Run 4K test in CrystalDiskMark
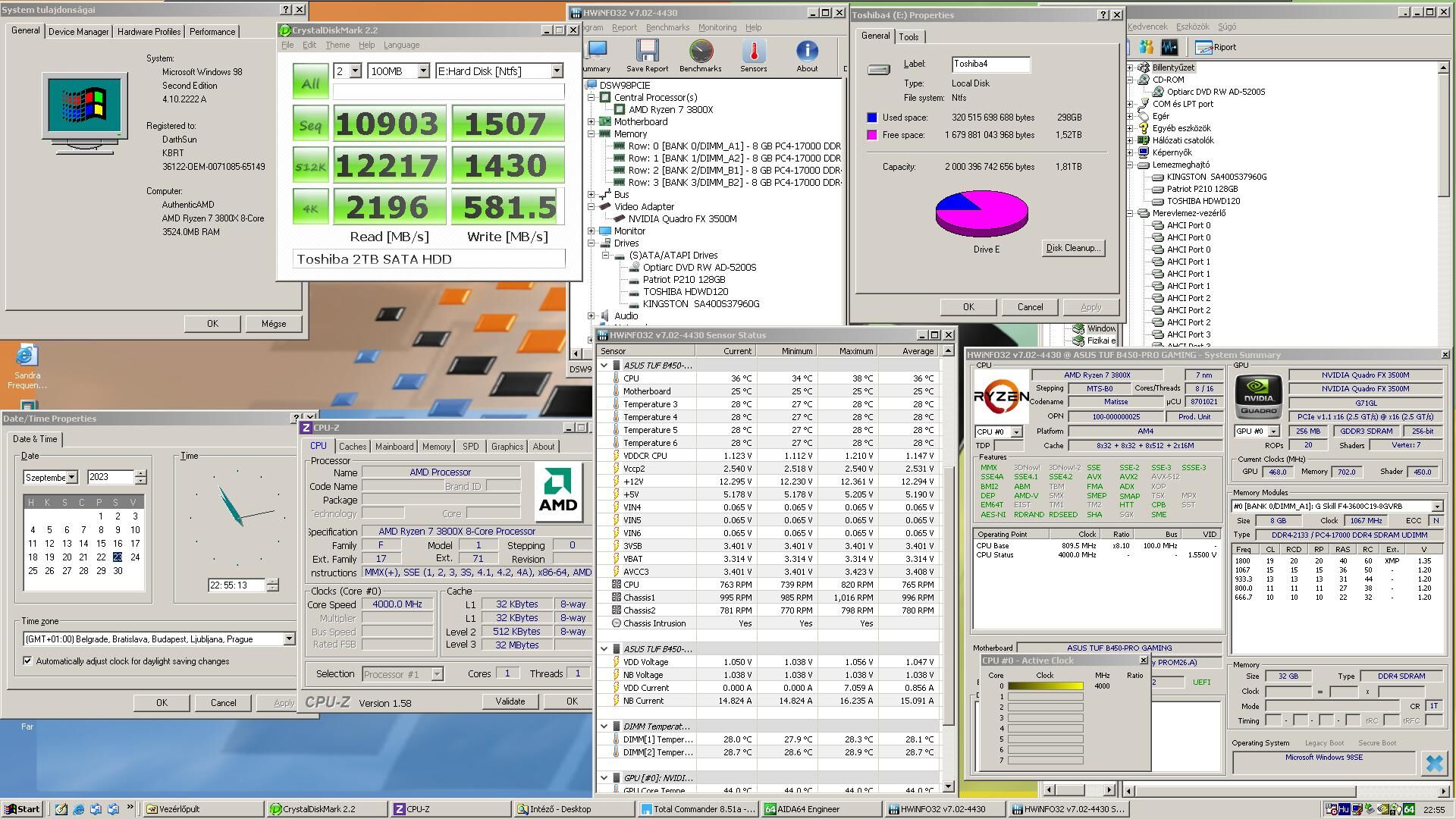 310,207
